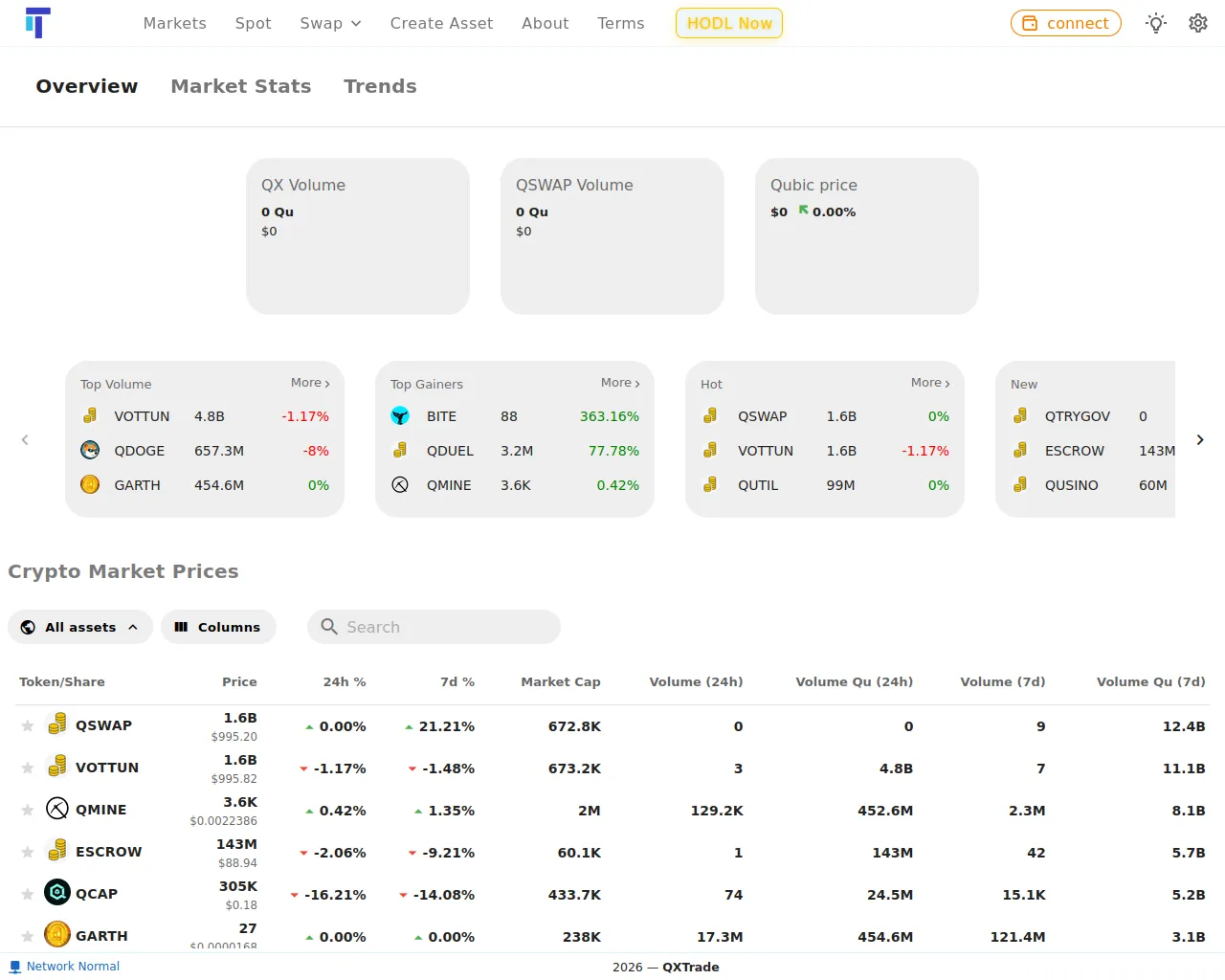Sort by Token/Share column header
Viewport: 1225px width, 980px height.
tap(62, 682)
